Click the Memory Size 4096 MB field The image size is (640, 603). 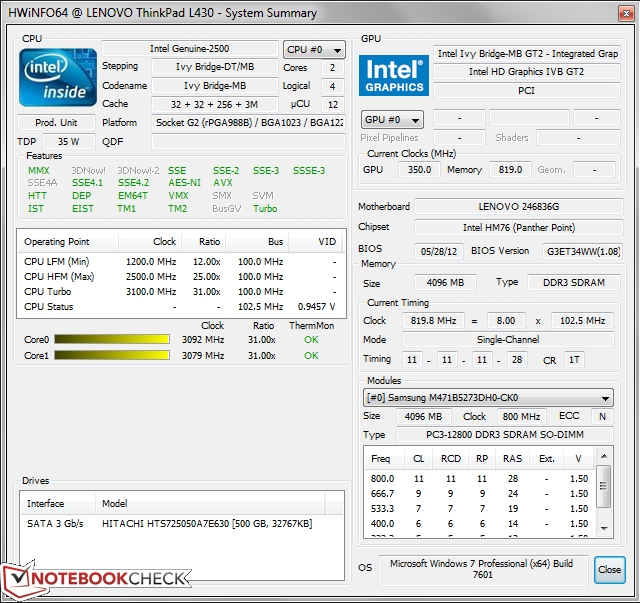point(445,283)
